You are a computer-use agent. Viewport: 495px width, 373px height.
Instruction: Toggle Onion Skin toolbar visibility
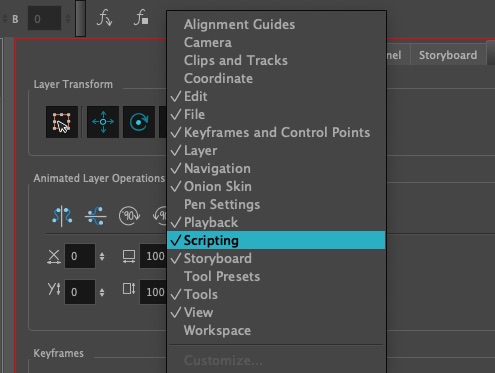(276, 186)
